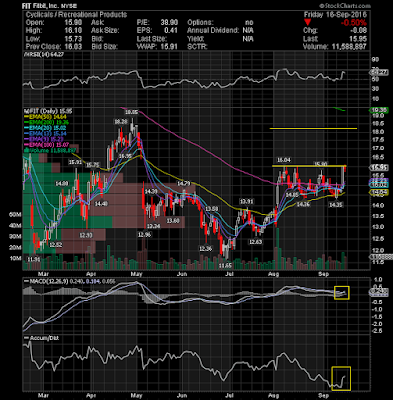
Task: Click the Friday 16-Sep-2016 date
Action: (x=335, y=15)
